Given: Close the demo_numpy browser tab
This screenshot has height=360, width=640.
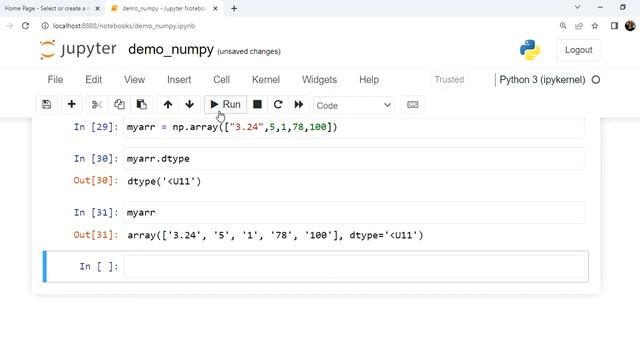Looking at the screenshot, I should [216, 8].
